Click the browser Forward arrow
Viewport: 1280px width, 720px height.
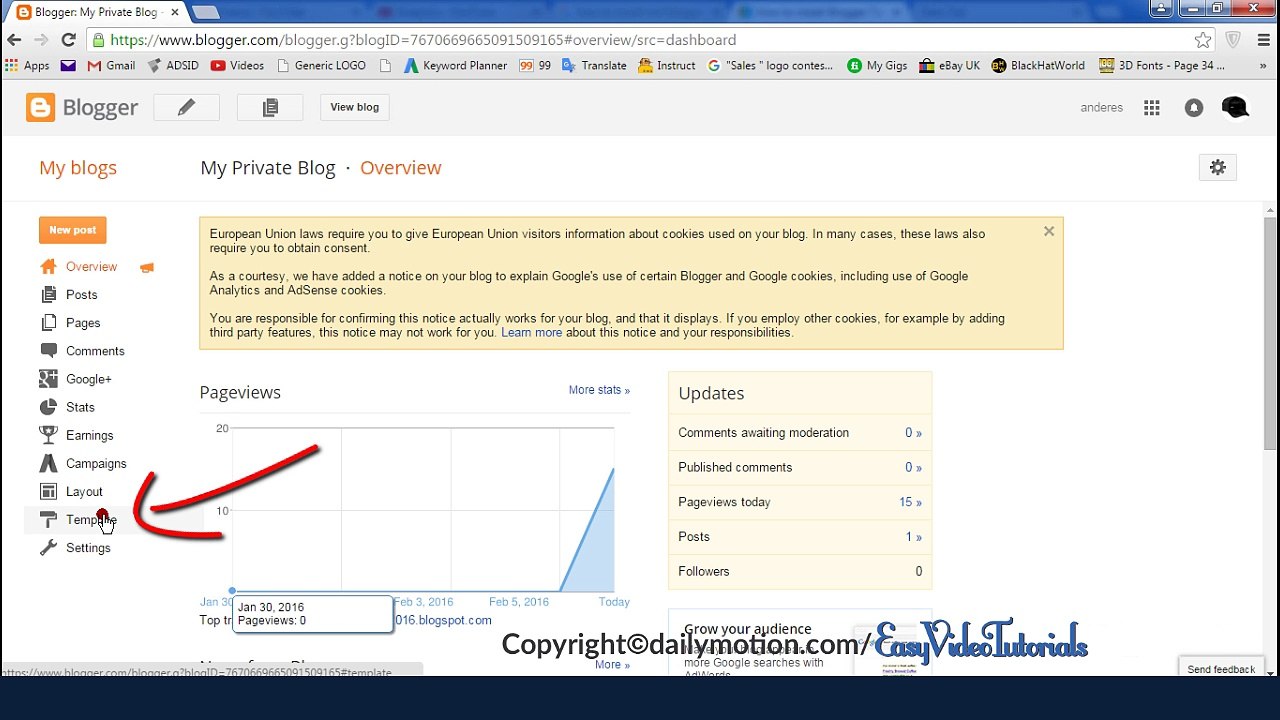point(41,40)
